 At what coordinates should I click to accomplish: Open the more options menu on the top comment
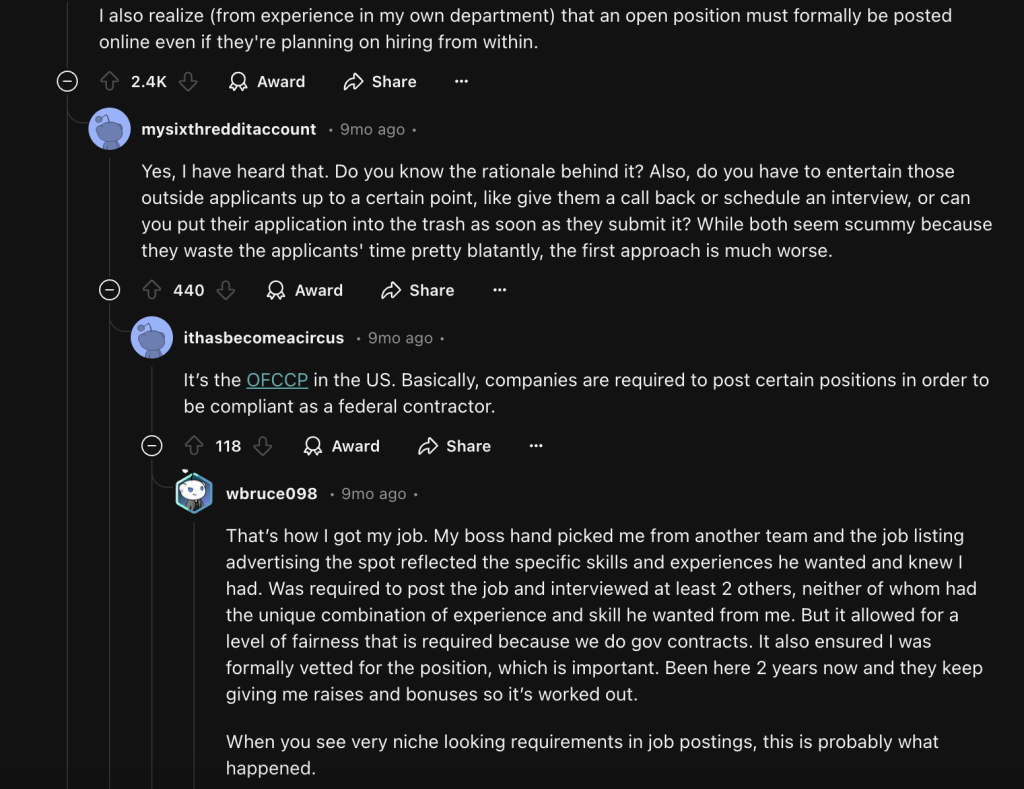[461, 82]
